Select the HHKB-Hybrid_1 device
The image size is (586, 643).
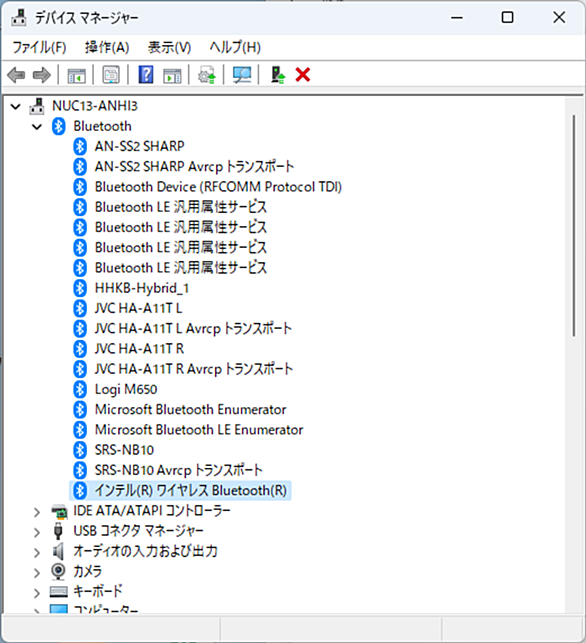point(142,288)
